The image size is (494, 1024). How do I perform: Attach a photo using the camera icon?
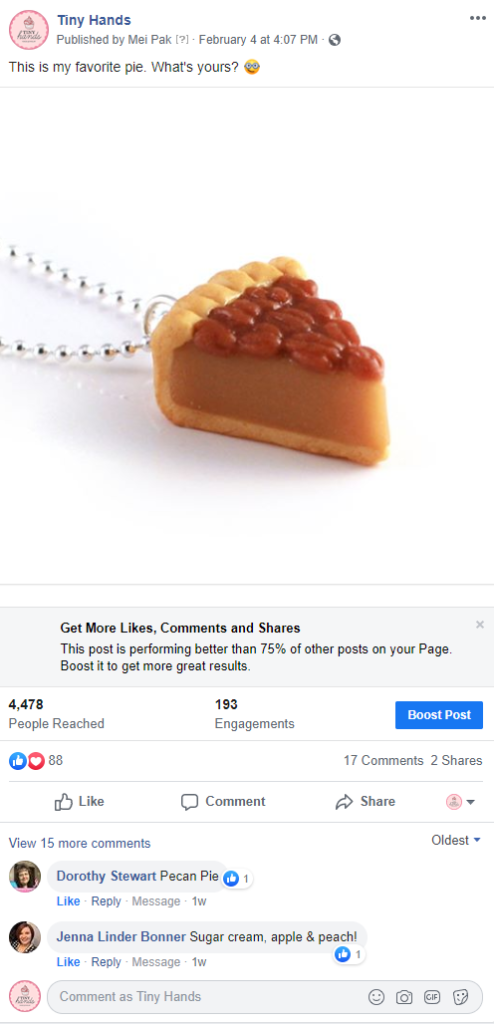(404, 997)
